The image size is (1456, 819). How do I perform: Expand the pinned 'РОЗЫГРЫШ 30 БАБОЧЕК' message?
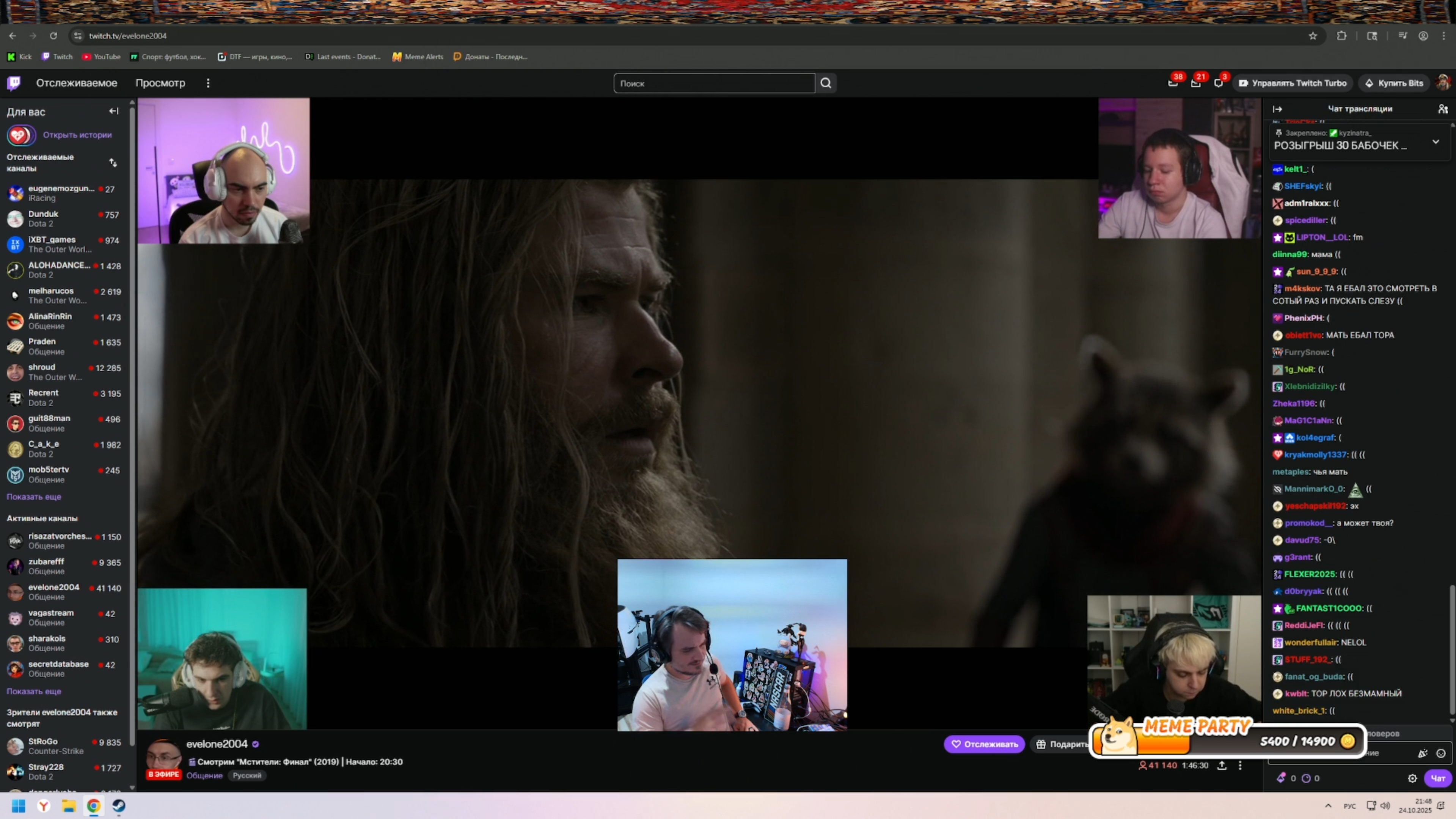[x=1436, y=141]
